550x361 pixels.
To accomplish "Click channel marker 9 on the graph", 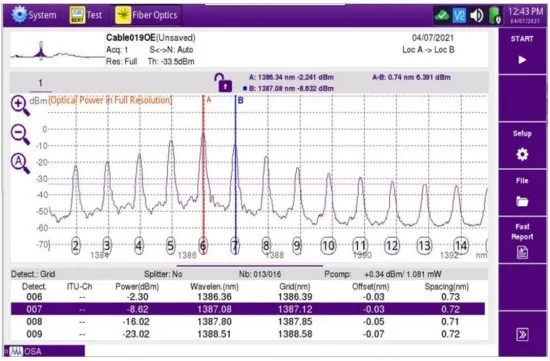I will click(297, 246).
